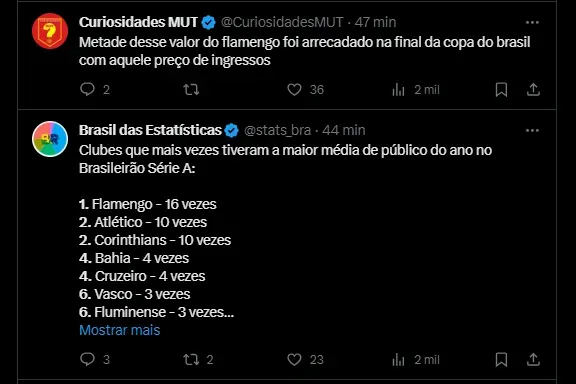Open the Brasil das Estatísticas display name
576x384 pixels.
[150, 130]
